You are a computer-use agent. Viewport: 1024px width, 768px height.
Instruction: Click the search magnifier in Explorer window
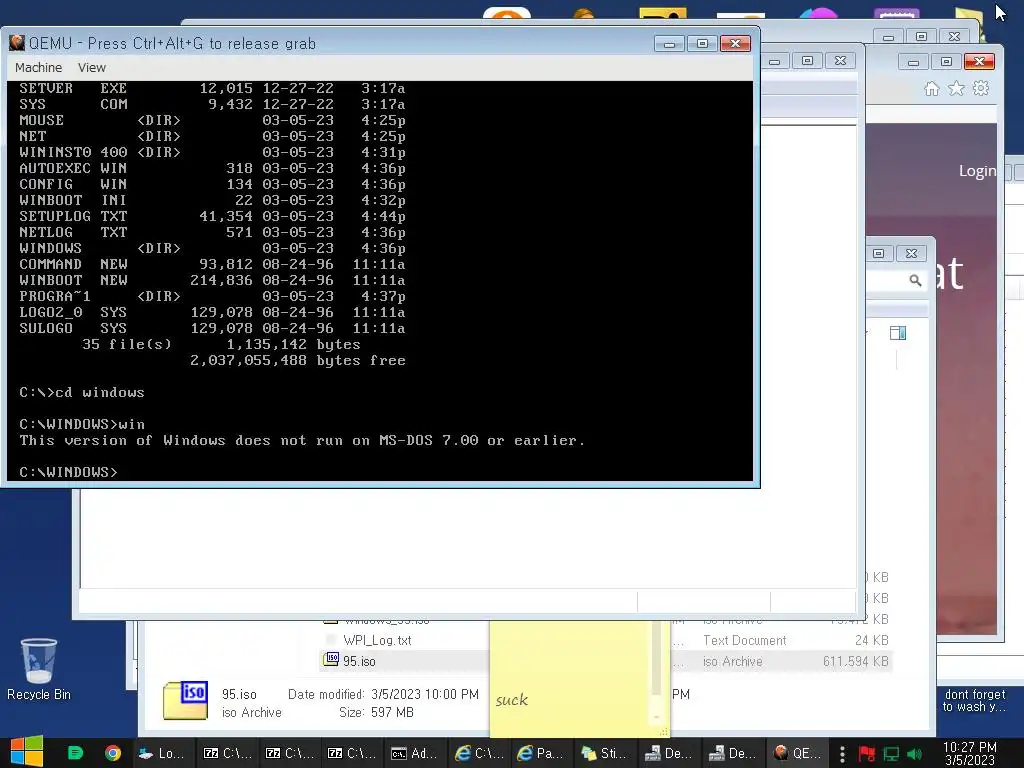pos(915,280)
